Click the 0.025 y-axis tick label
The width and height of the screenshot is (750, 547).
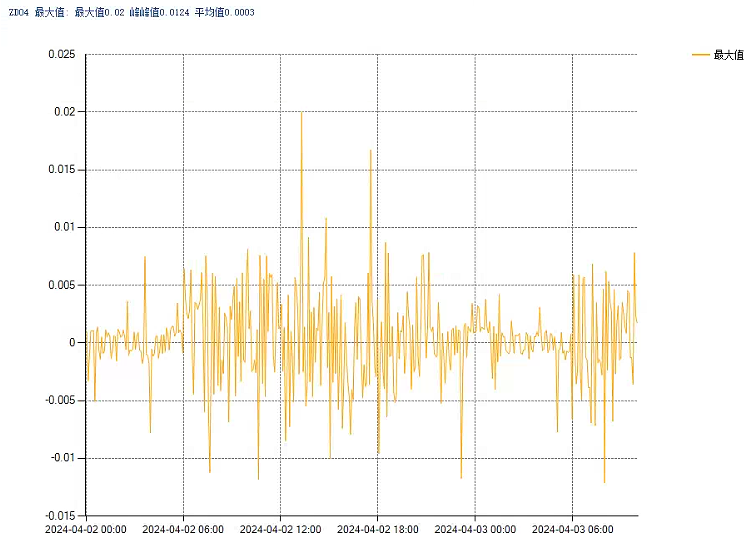point(62,55)
